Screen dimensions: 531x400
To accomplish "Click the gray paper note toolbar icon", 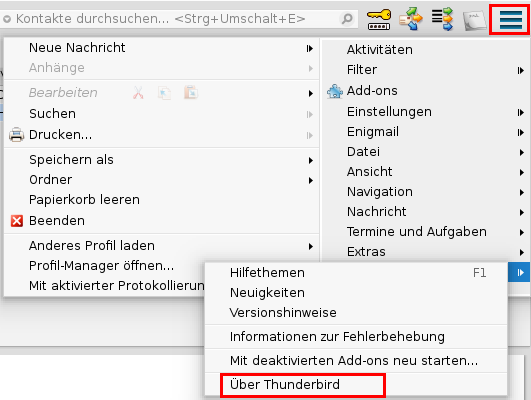I will pos(474,20).
